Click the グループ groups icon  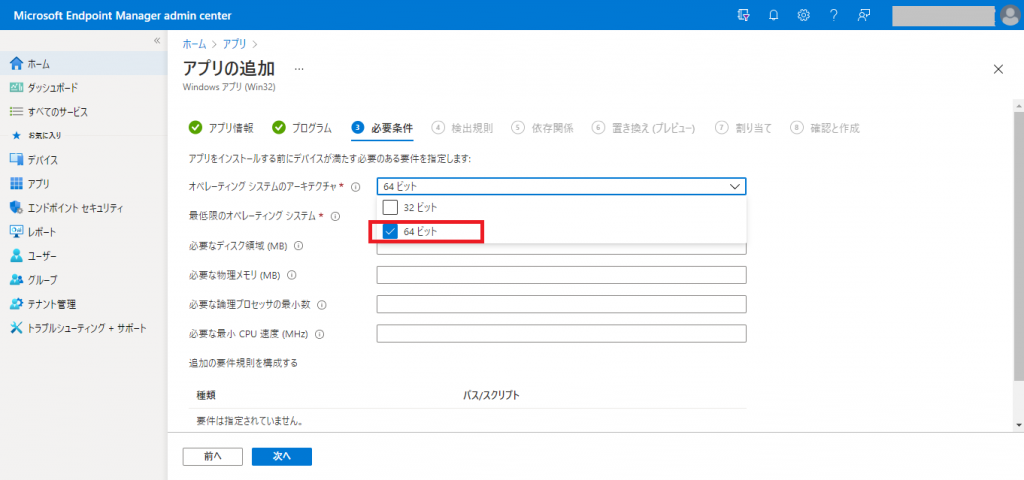coord(17,280)
